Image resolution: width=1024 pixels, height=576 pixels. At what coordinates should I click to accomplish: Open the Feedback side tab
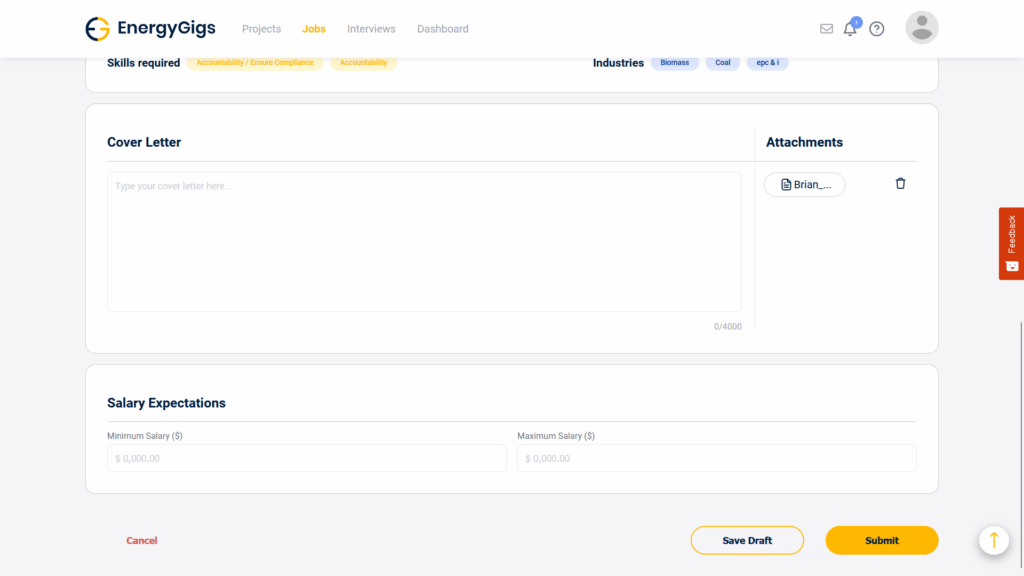(1011, 243)
